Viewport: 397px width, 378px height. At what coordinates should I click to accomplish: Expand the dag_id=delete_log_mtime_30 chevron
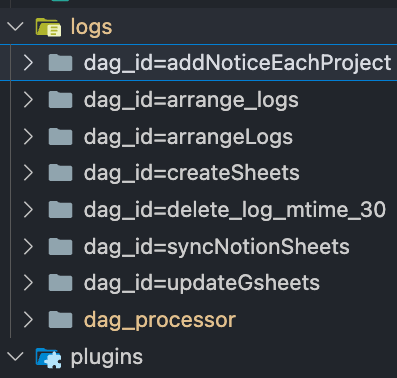tap(28, 210)
